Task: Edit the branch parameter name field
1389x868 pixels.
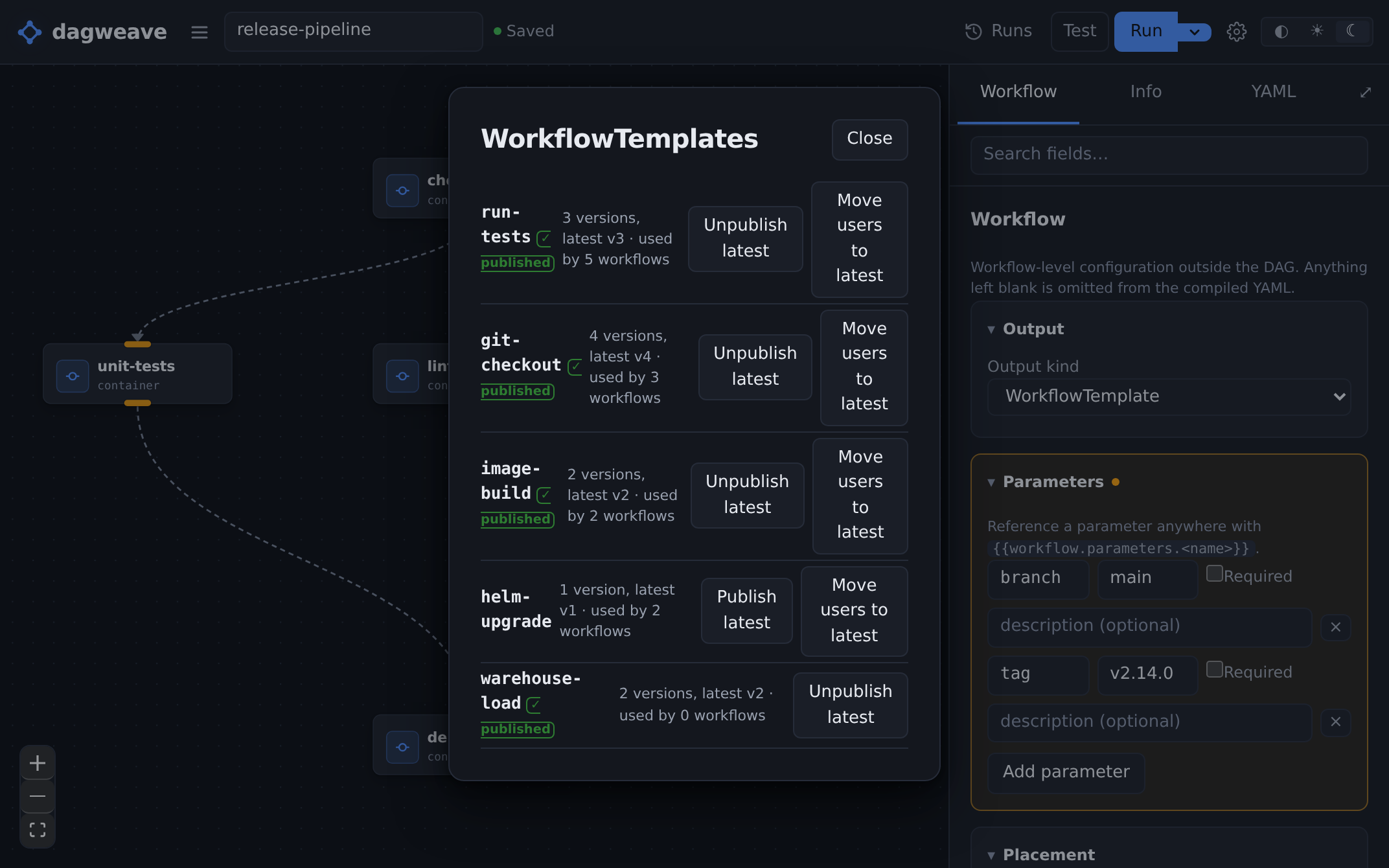Action: click(x=1038, y=578)
